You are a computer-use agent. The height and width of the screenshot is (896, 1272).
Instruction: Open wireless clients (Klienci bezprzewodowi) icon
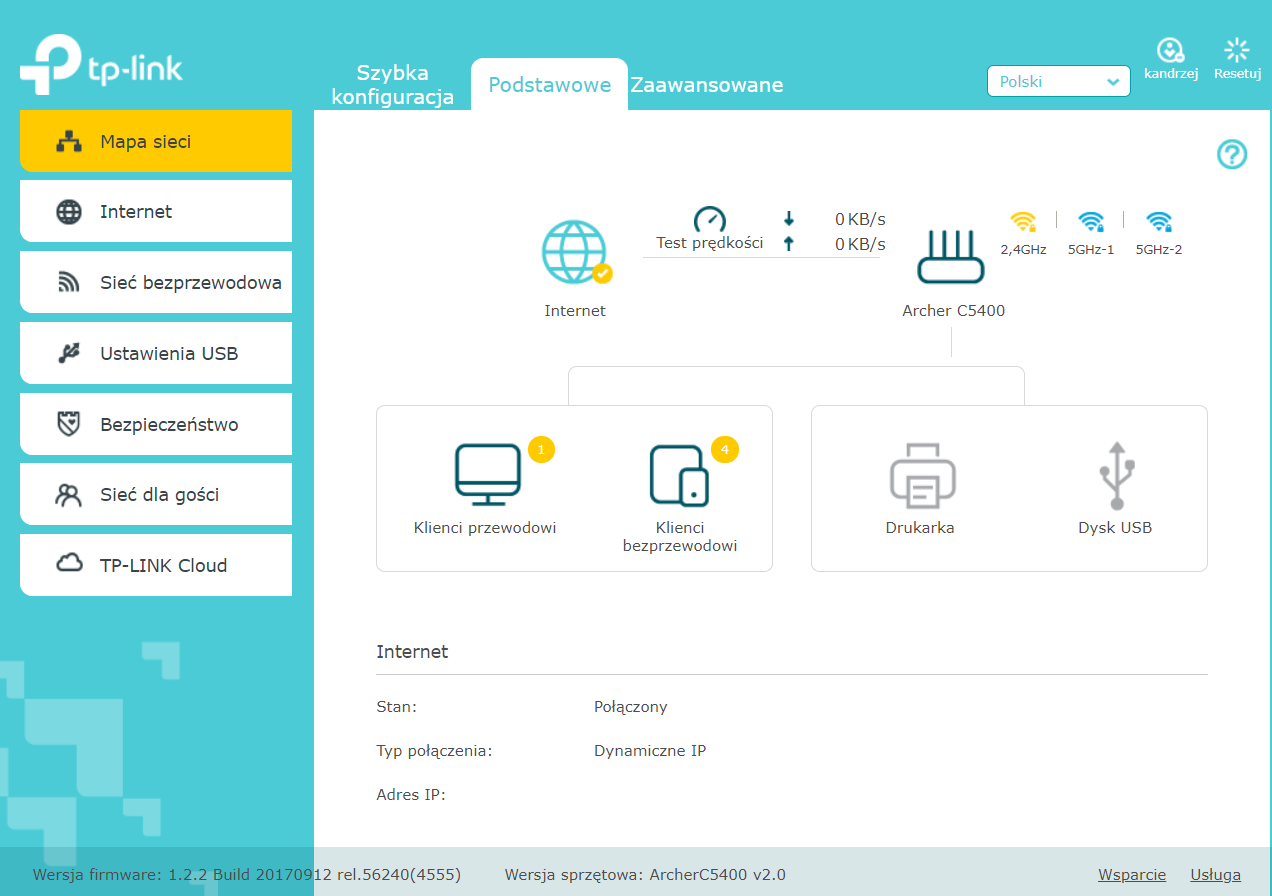pos(680,475)
